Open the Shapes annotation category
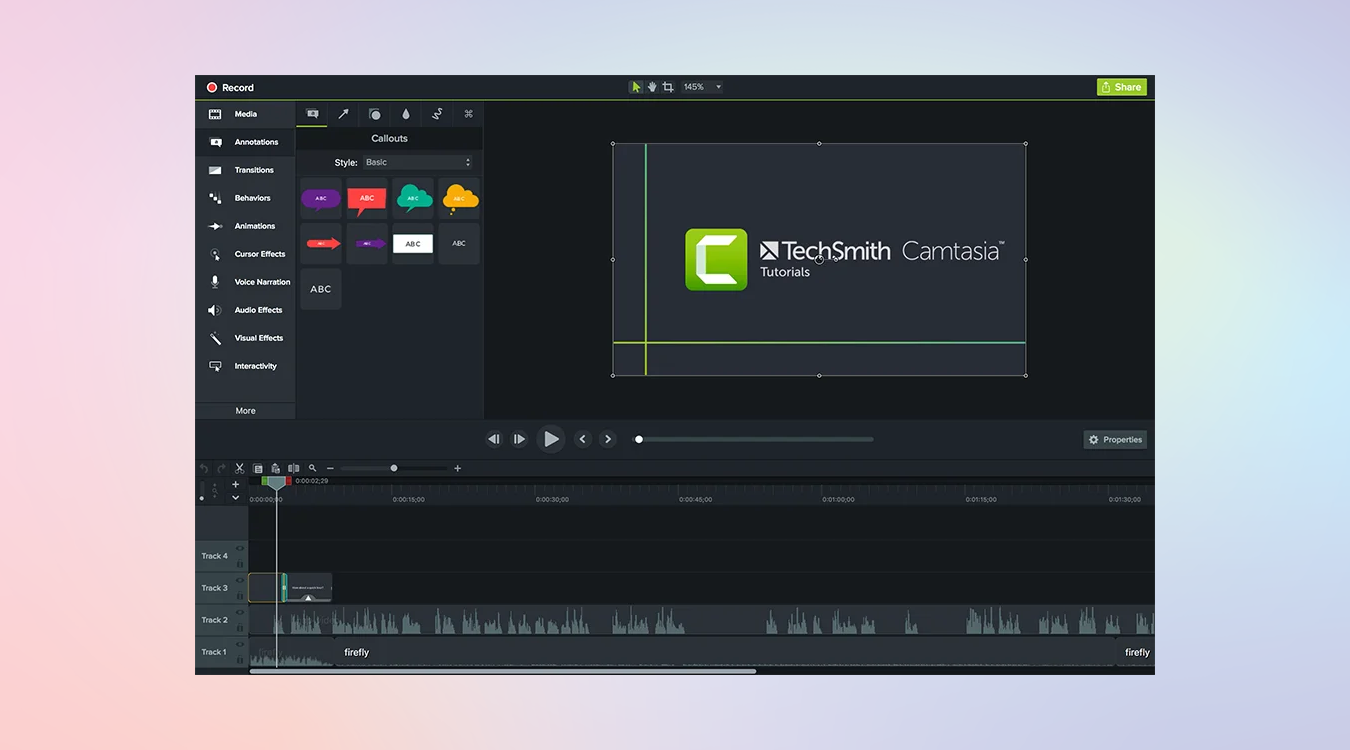 (x=375, y=113)
